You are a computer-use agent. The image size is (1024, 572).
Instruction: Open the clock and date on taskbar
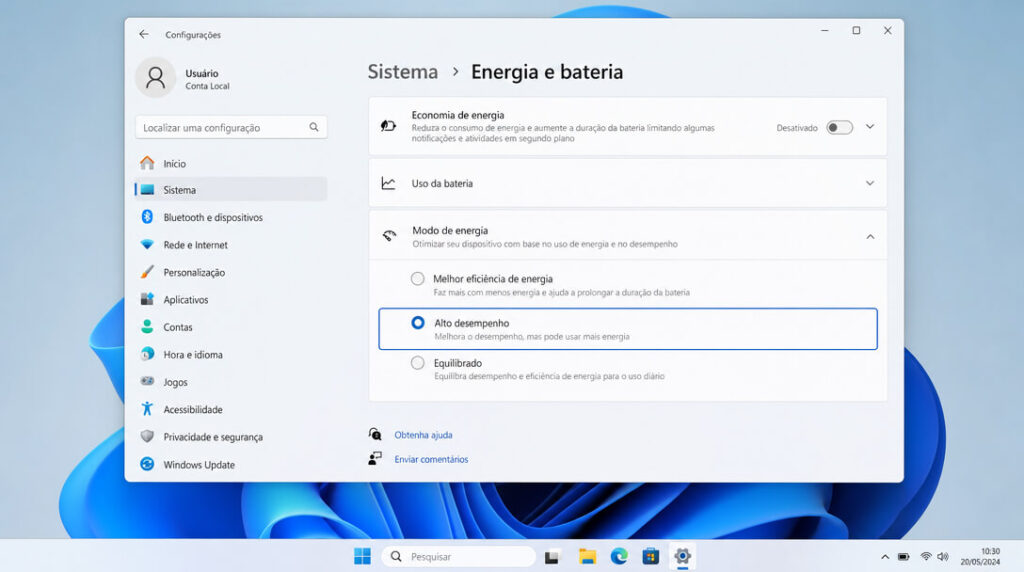click(x=980, y=556)
